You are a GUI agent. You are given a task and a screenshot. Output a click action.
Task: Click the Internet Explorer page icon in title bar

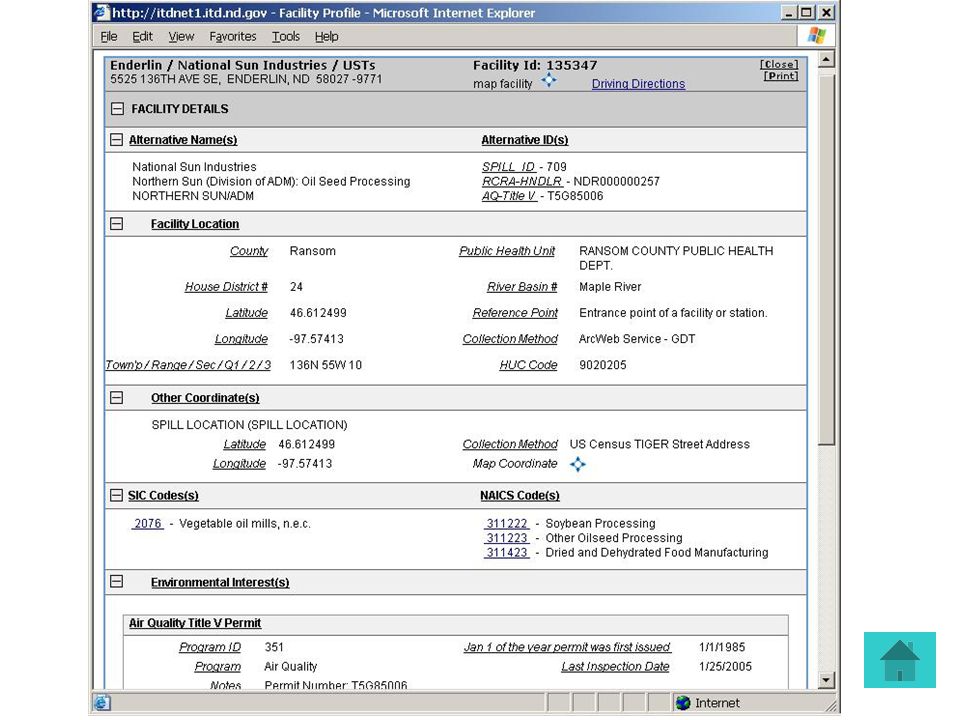coord(102,12)
